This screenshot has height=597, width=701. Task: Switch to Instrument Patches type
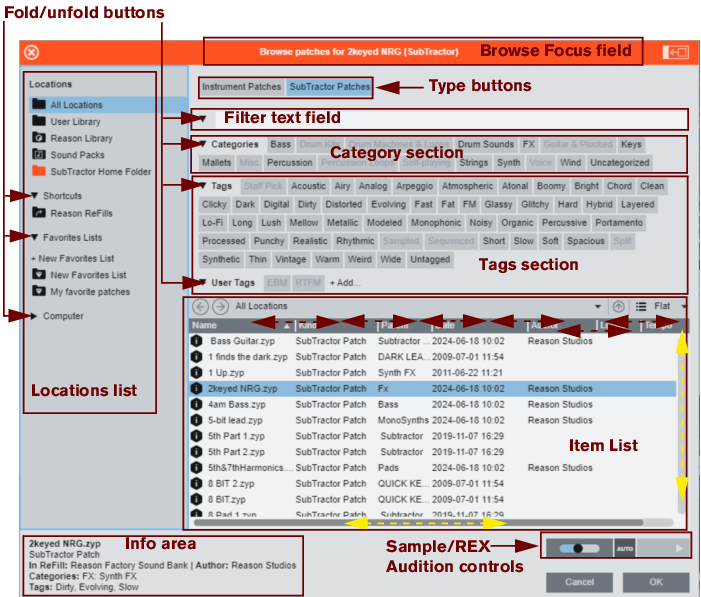coord(241,87)
